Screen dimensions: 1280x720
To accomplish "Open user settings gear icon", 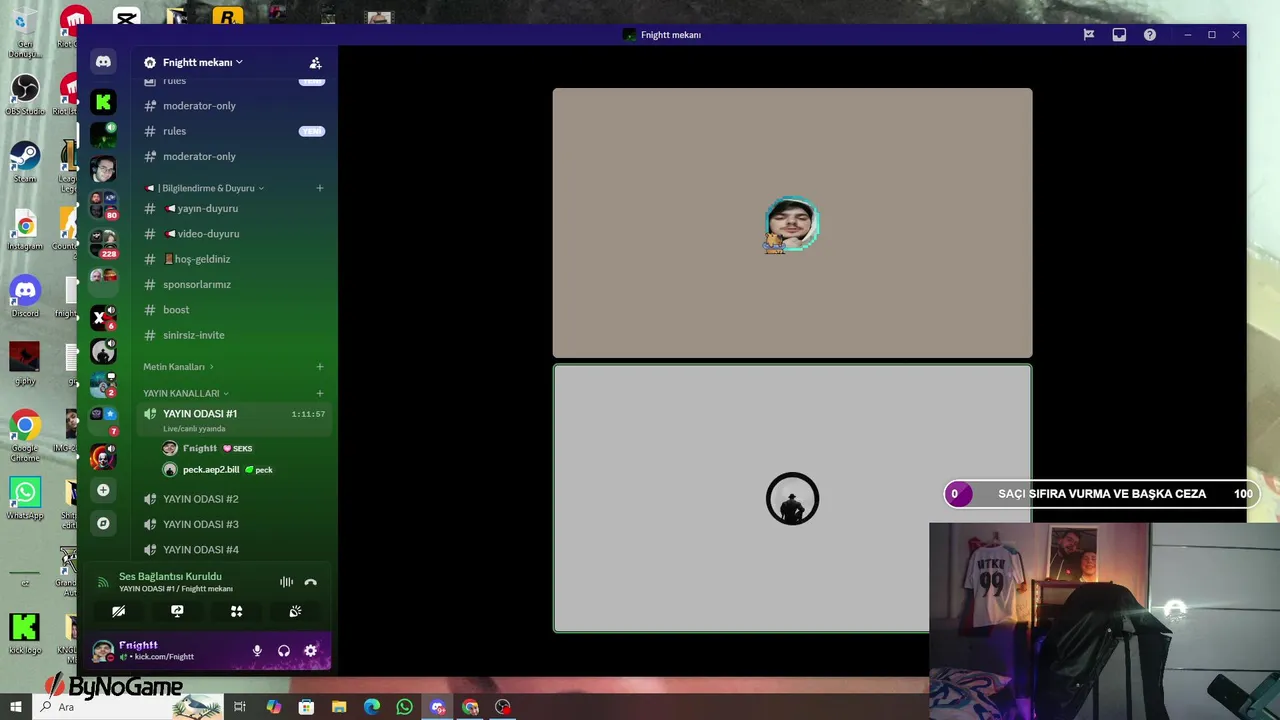I will (311, 651).
